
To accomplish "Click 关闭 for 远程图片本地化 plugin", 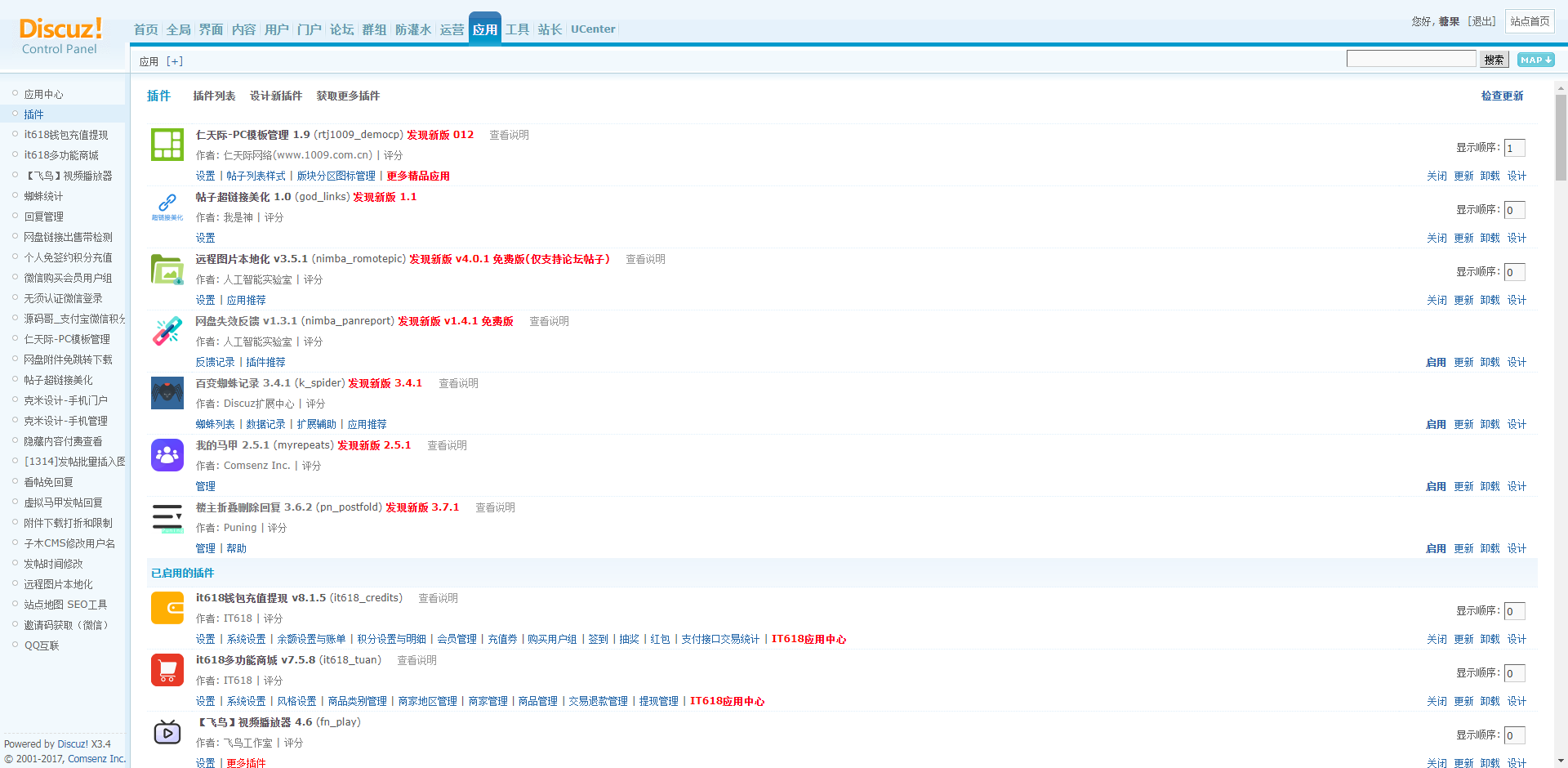I will pyautogui.click(x=1437, y=300).
